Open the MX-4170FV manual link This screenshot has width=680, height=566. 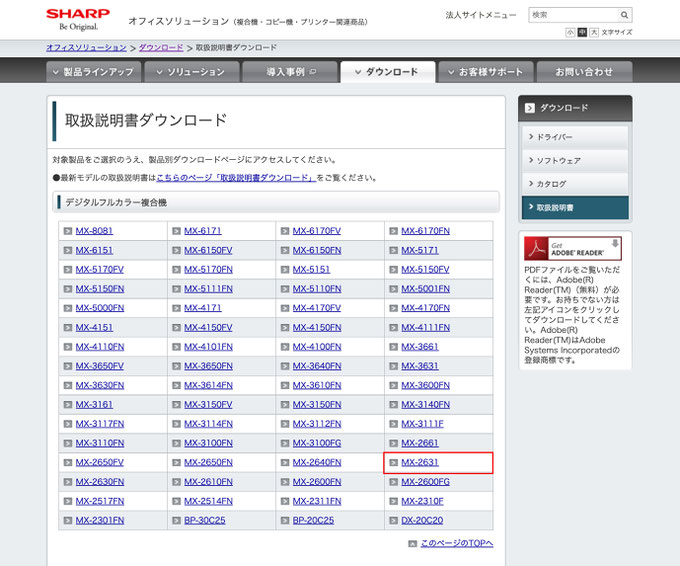pyautogui.click(x=317, y=308)
